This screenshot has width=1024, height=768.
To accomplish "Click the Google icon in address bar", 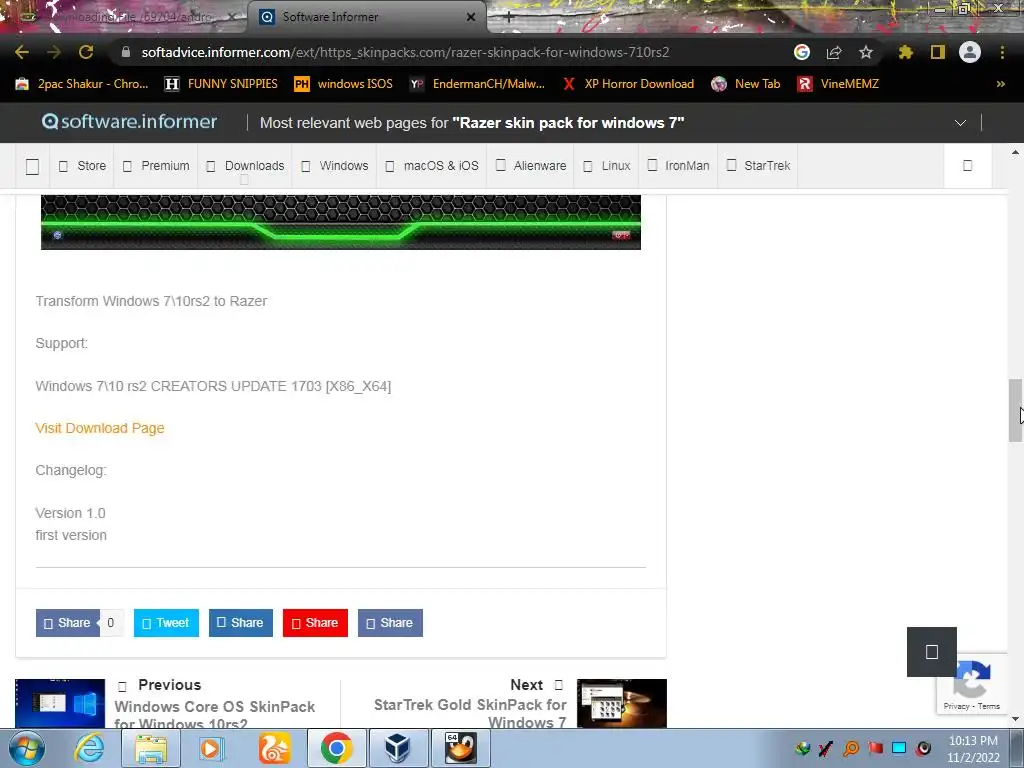I will [x=802, y=52].
